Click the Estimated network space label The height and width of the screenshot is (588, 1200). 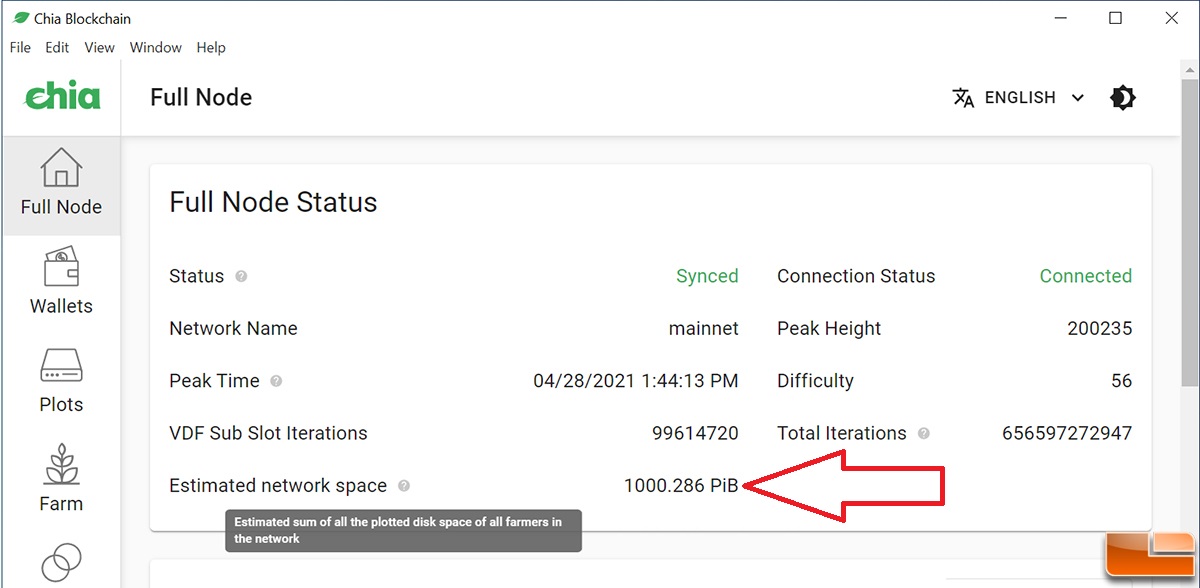[x=278, y=485]
